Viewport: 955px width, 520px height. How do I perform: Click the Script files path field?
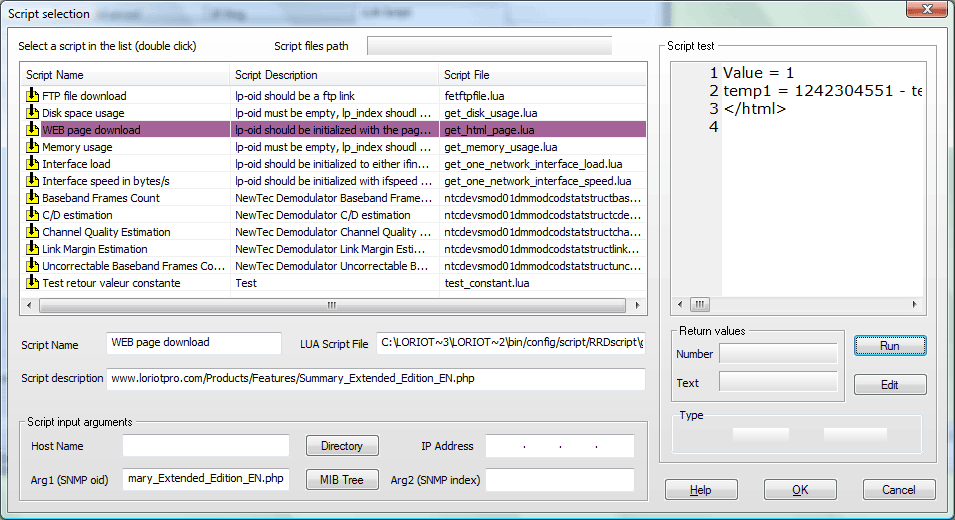coord(489,46)
